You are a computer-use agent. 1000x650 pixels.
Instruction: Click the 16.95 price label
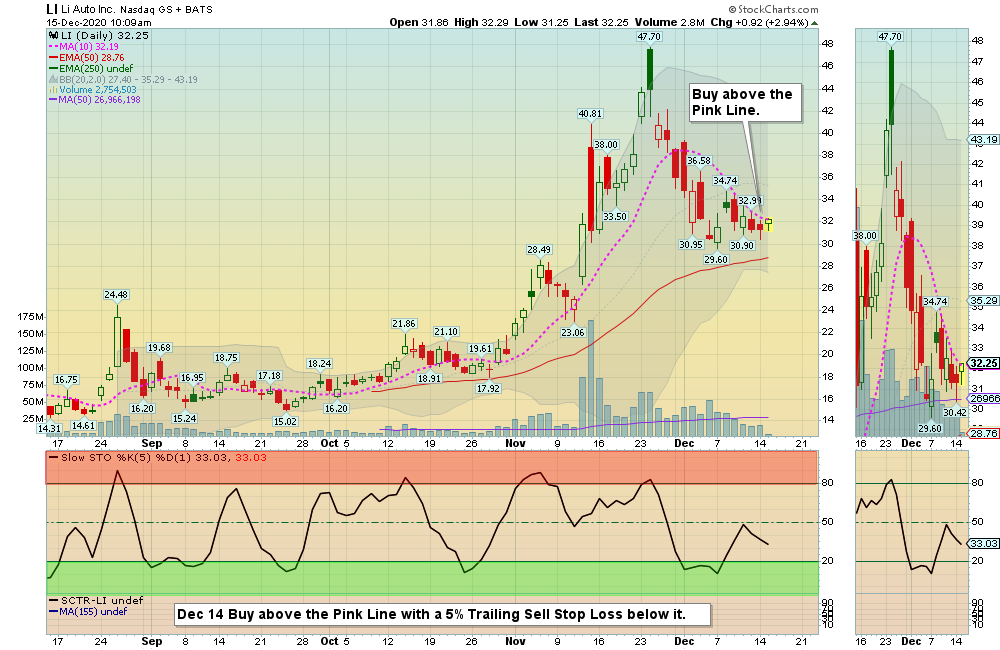(192, 378)
